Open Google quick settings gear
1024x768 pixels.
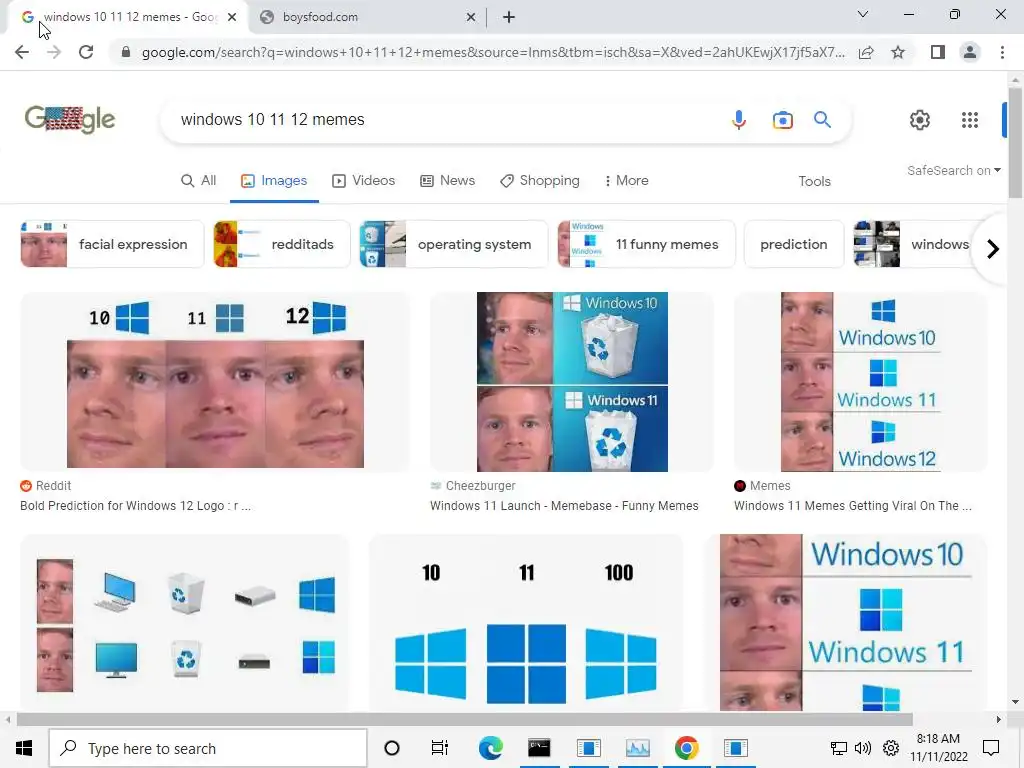click(x=920, y=120)
